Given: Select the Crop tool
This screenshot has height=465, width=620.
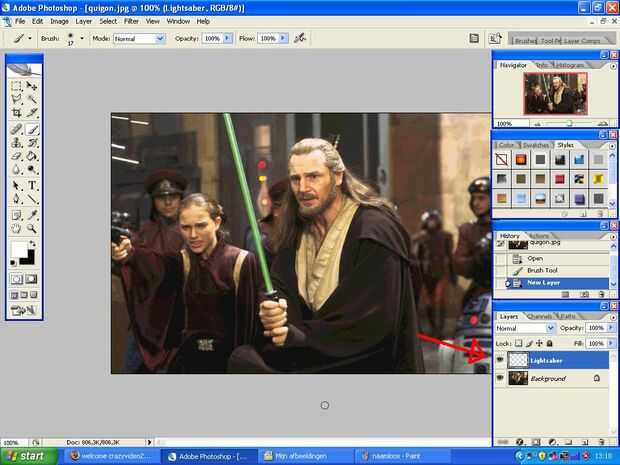Looking at the screenshot, I should pyautogui.click(x=17, y=113).
